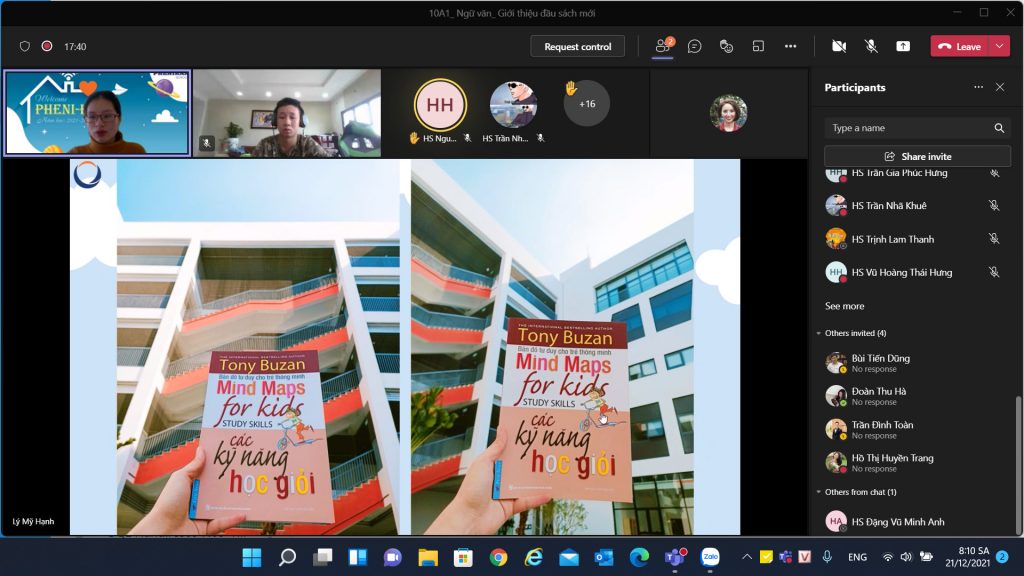
Task: Open the Teams Chat taskbar icon
Action: coord(392,557)
